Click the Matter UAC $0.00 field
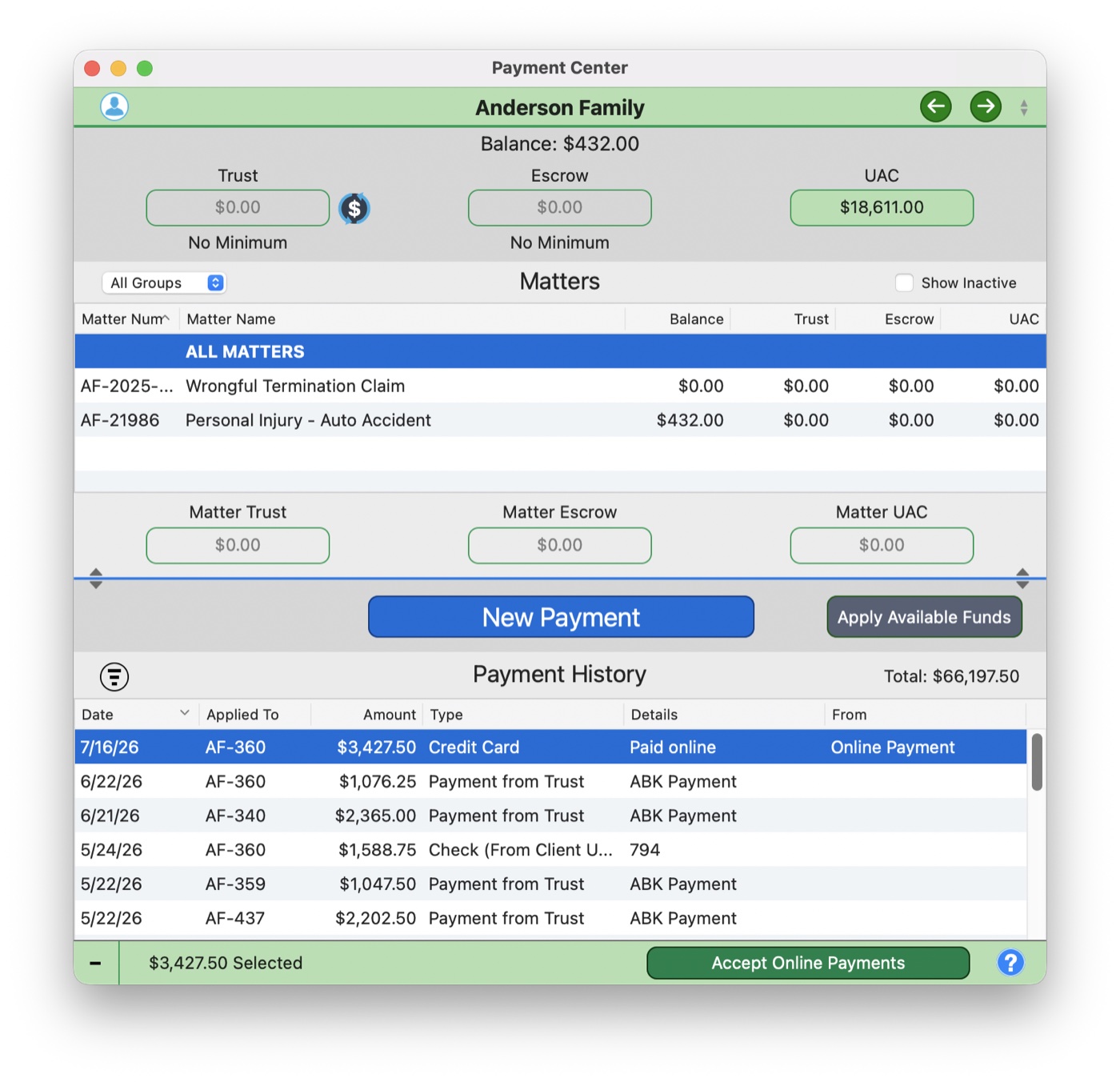The width and height of the screenshot is (1120, 1082). click(x=882, y=546)
